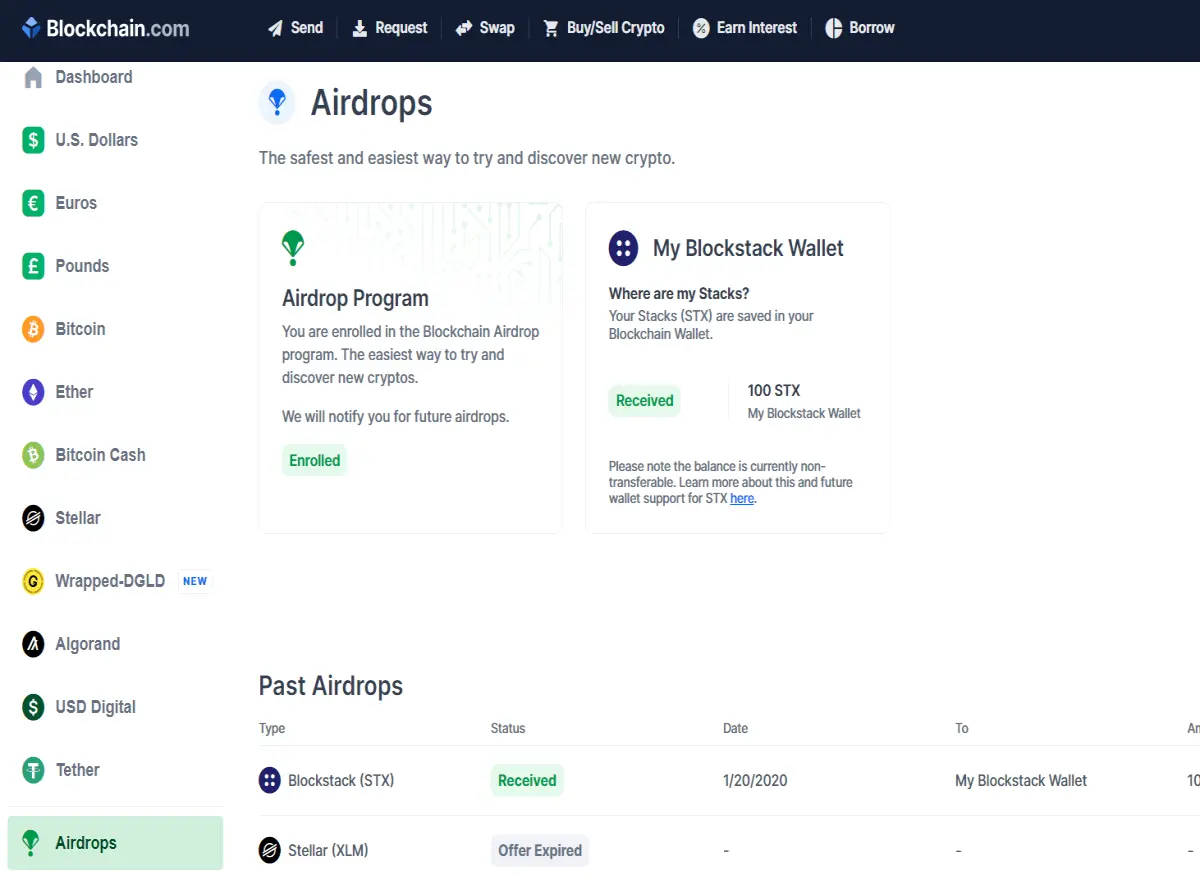Click the Blockstack (STX) row icon
Image resolution: width=1200 pixels, height=877 pixels.
pos(269,780)
